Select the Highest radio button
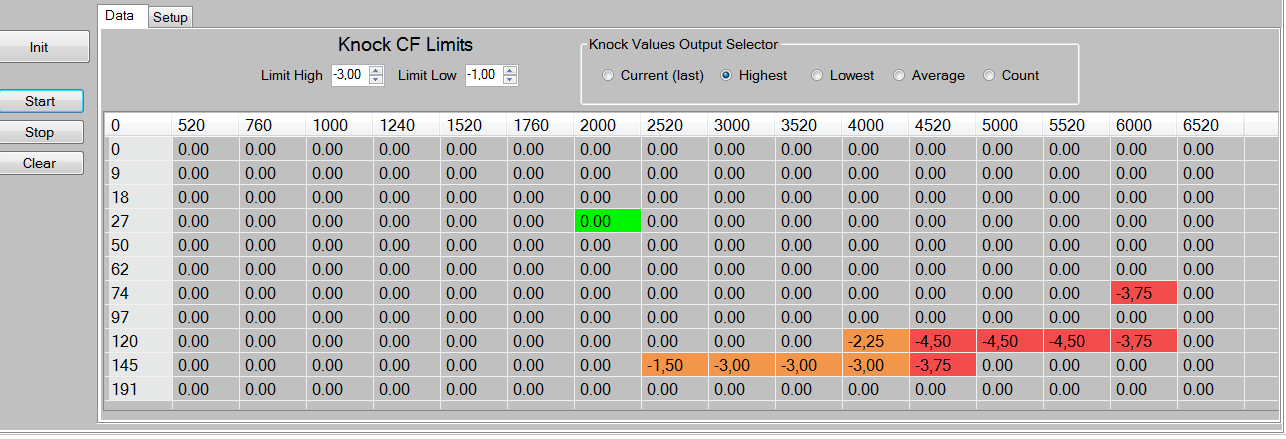The height and width of the screenshot is (439, 1286). [754, 75]
